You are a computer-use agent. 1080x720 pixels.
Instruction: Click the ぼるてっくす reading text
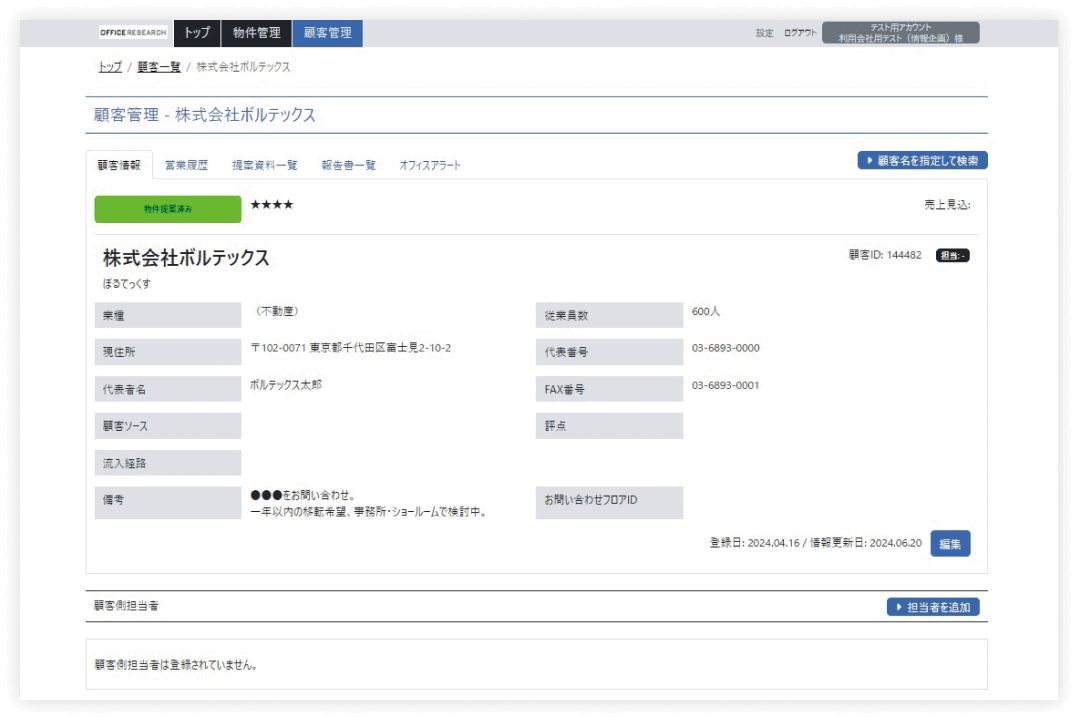click(x=127, y=283)
